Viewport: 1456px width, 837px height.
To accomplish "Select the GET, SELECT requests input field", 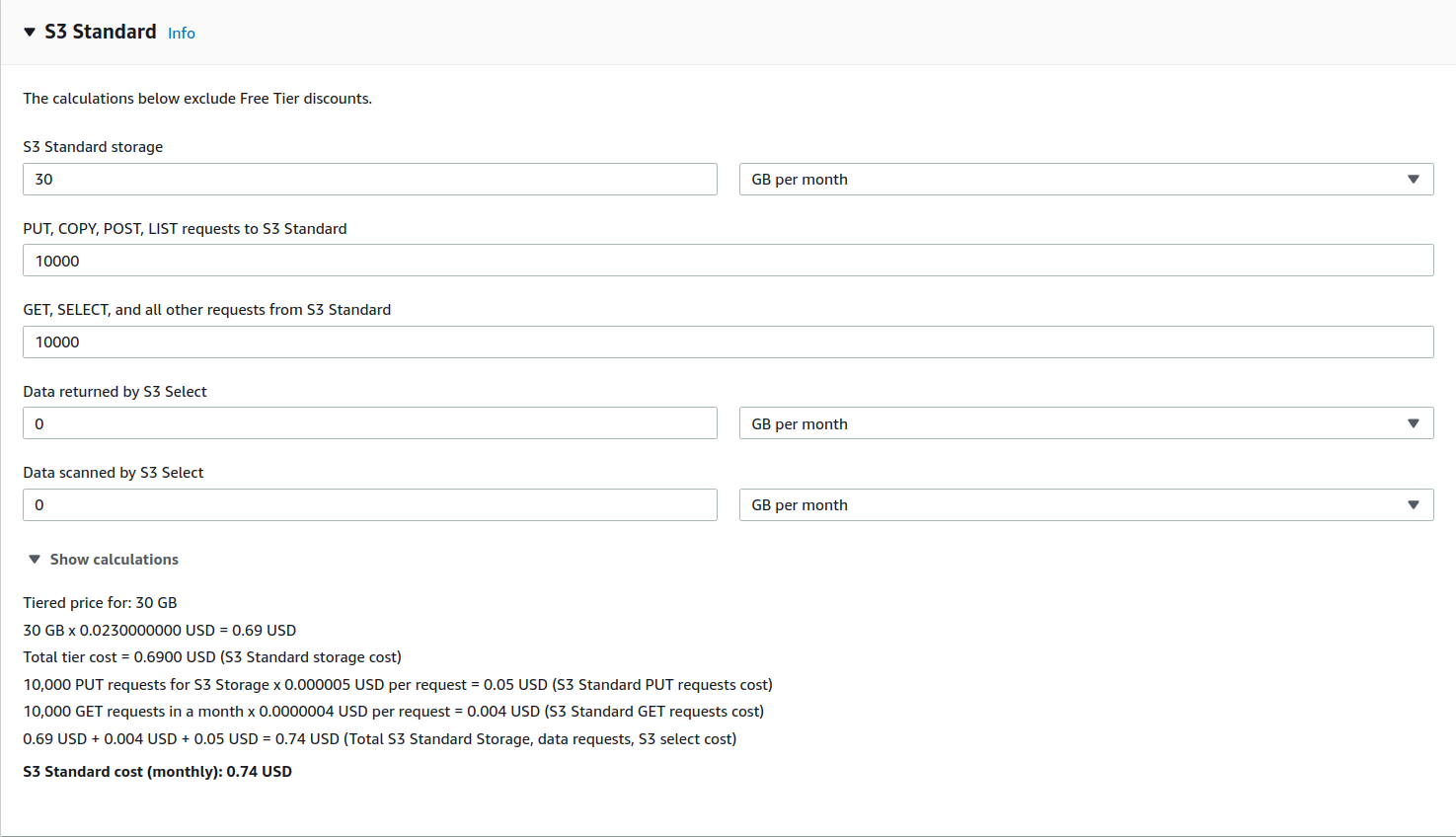I will click(x=728, y=342).
